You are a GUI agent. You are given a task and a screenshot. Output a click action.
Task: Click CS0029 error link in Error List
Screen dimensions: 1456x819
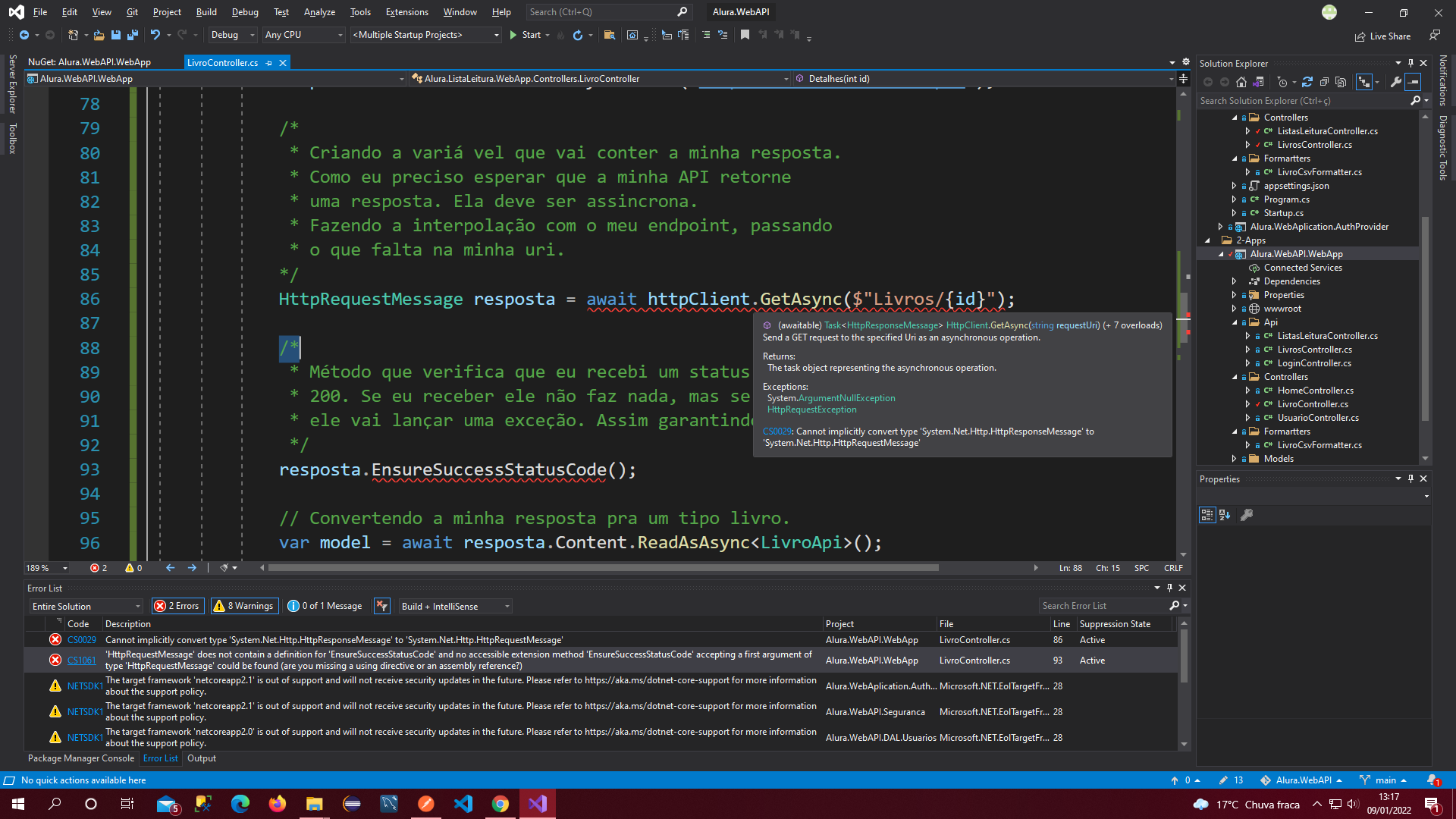[x=81, y=639]
